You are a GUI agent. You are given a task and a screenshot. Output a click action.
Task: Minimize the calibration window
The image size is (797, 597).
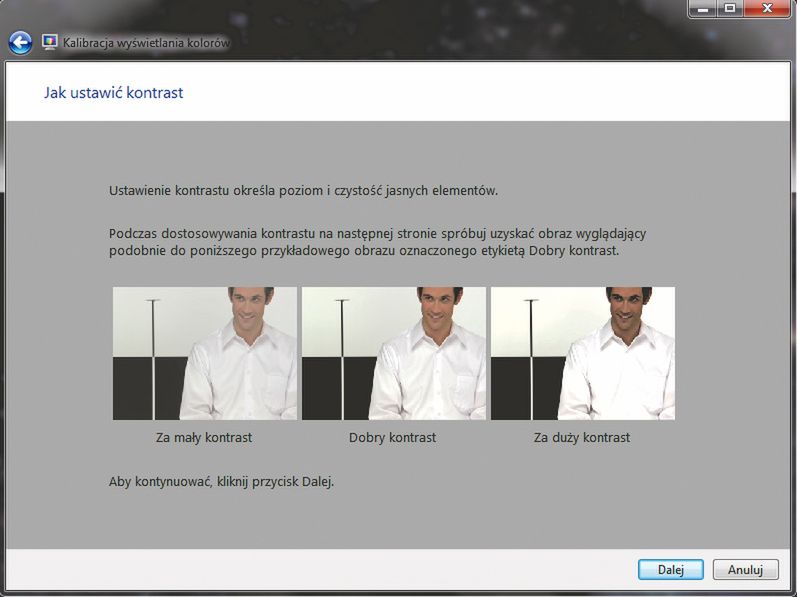[703, 9]
